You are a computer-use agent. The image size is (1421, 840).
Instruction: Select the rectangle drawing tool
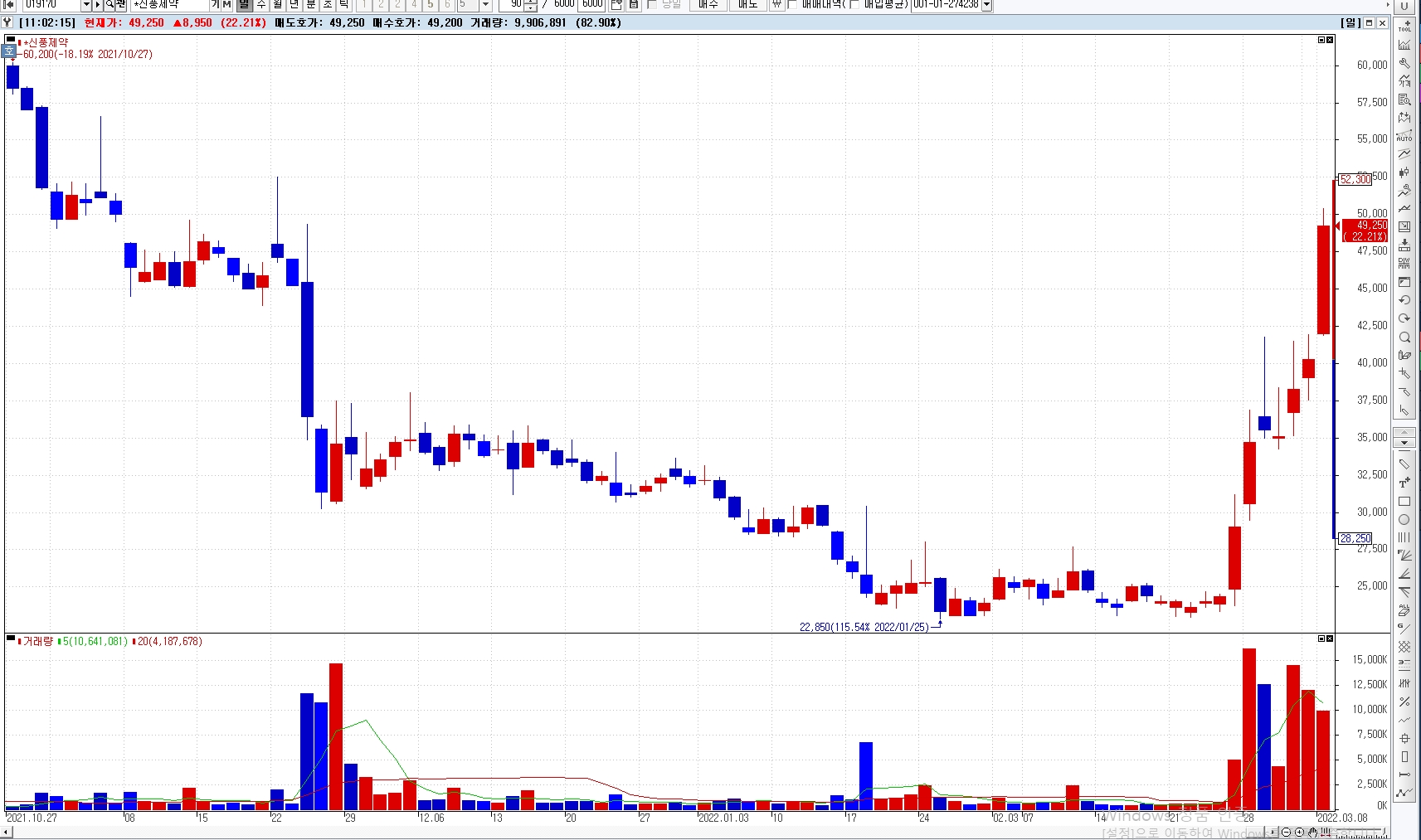pyautogui.click(x=1404, y=502)
